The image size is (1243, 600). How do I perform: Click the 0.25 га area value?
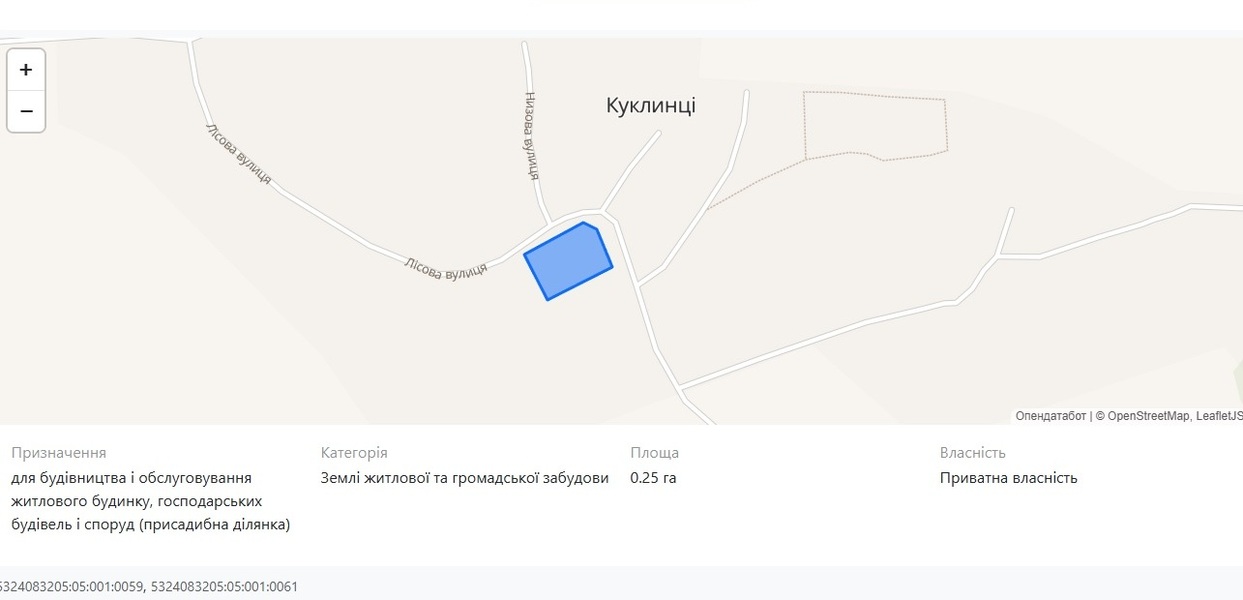coord(653,478)
